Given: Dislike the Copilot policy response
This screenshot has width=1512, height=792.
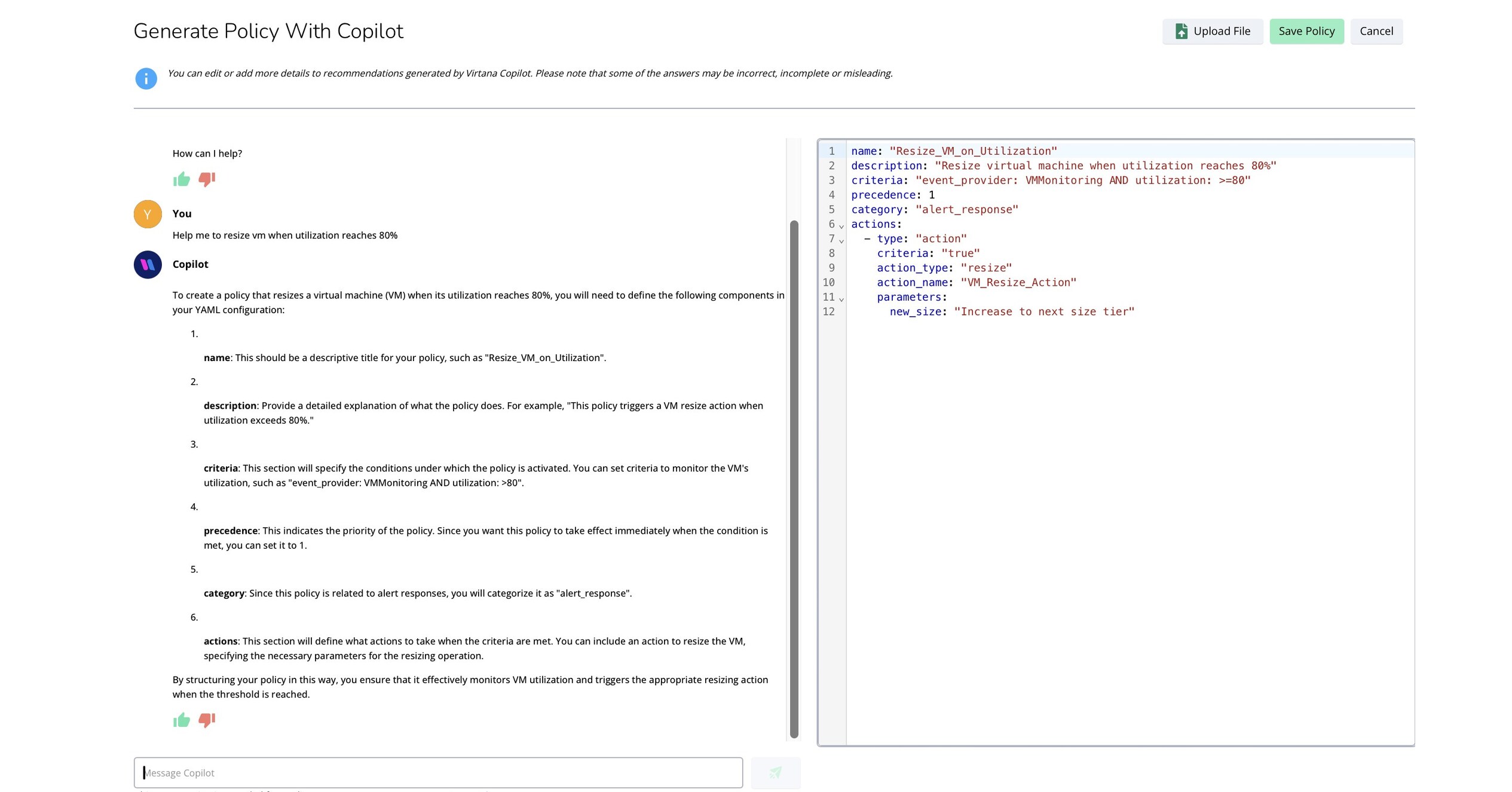Looking at the screenshot, I should point(207,720).
